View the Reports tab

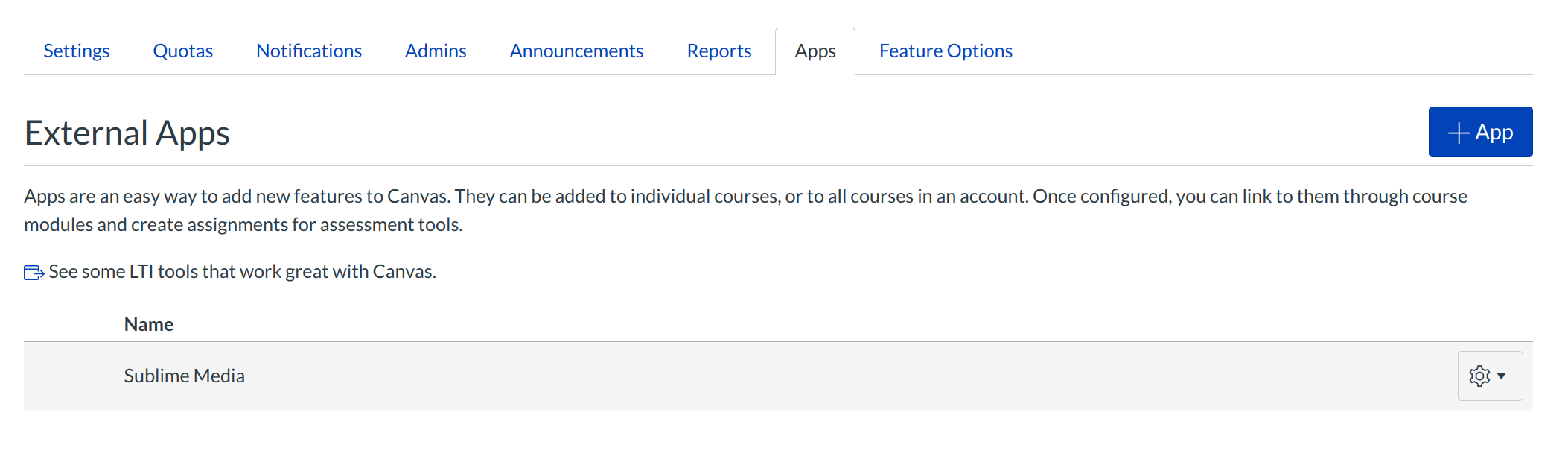(718, 51)
